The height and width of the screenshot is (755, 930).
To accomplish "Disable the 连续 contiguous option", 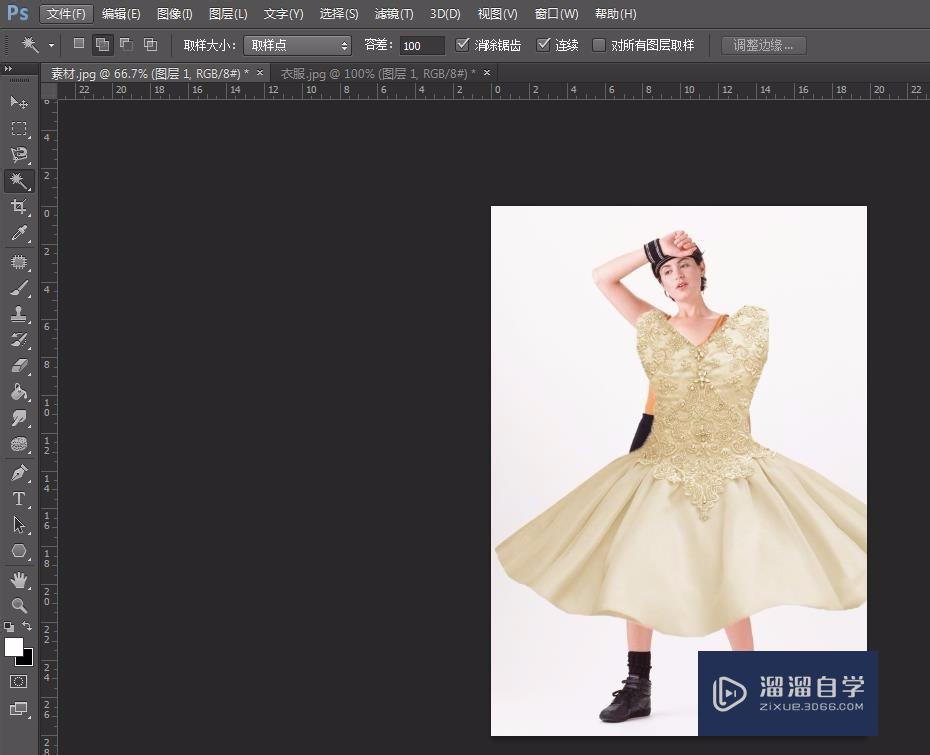I will (x=544, y=44).
